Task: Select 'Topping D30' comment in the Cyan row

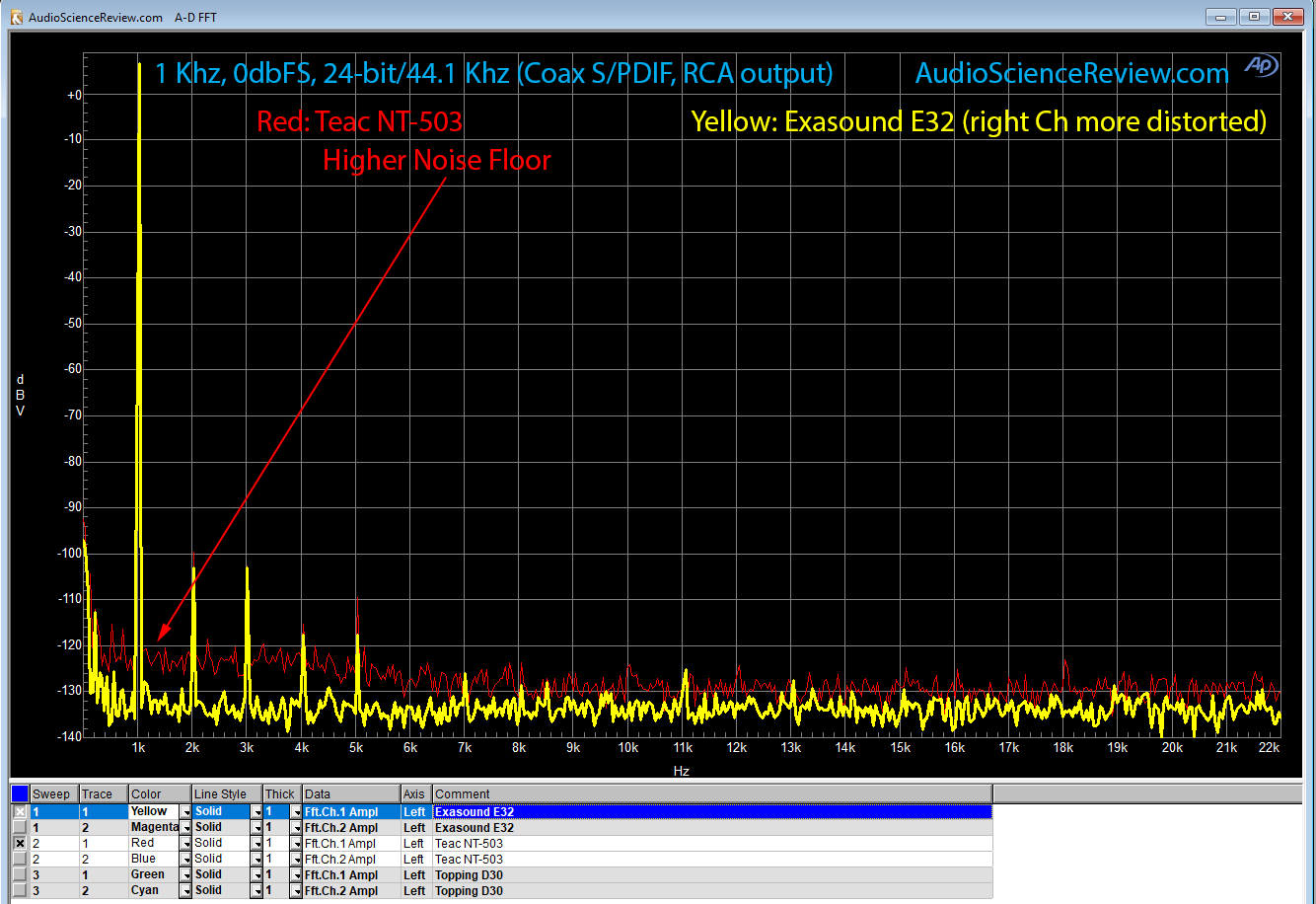Action: tap(712, 890)
